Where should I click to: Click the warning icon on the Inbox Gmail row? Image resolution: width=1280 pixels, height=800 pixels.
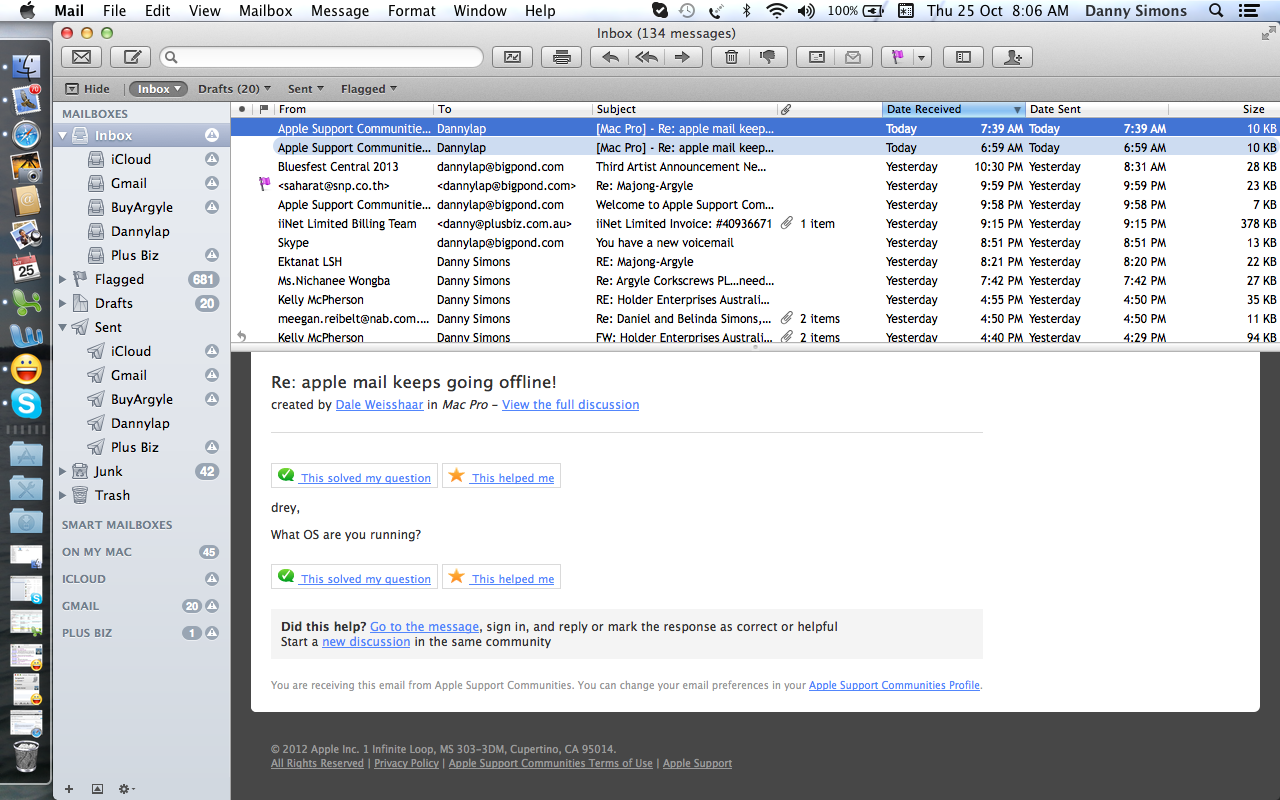(x=212, y=183)
